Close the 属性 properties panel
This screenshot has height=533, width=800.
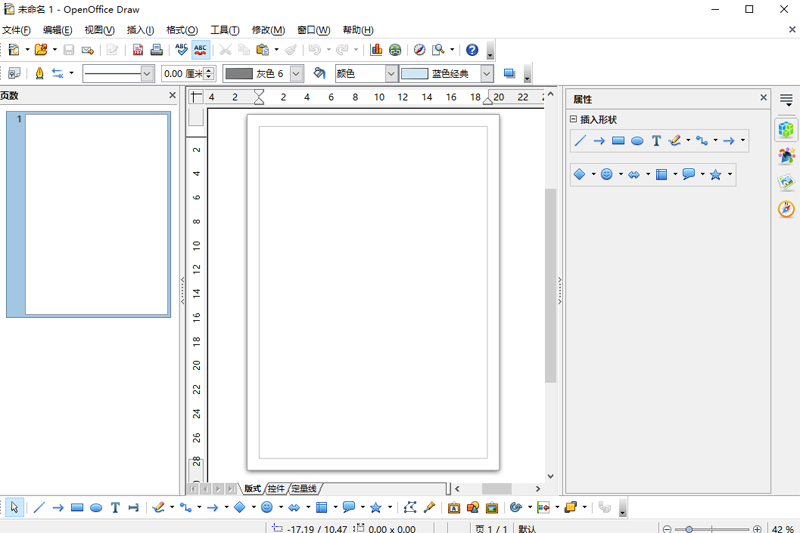click(x=764, y=98)
